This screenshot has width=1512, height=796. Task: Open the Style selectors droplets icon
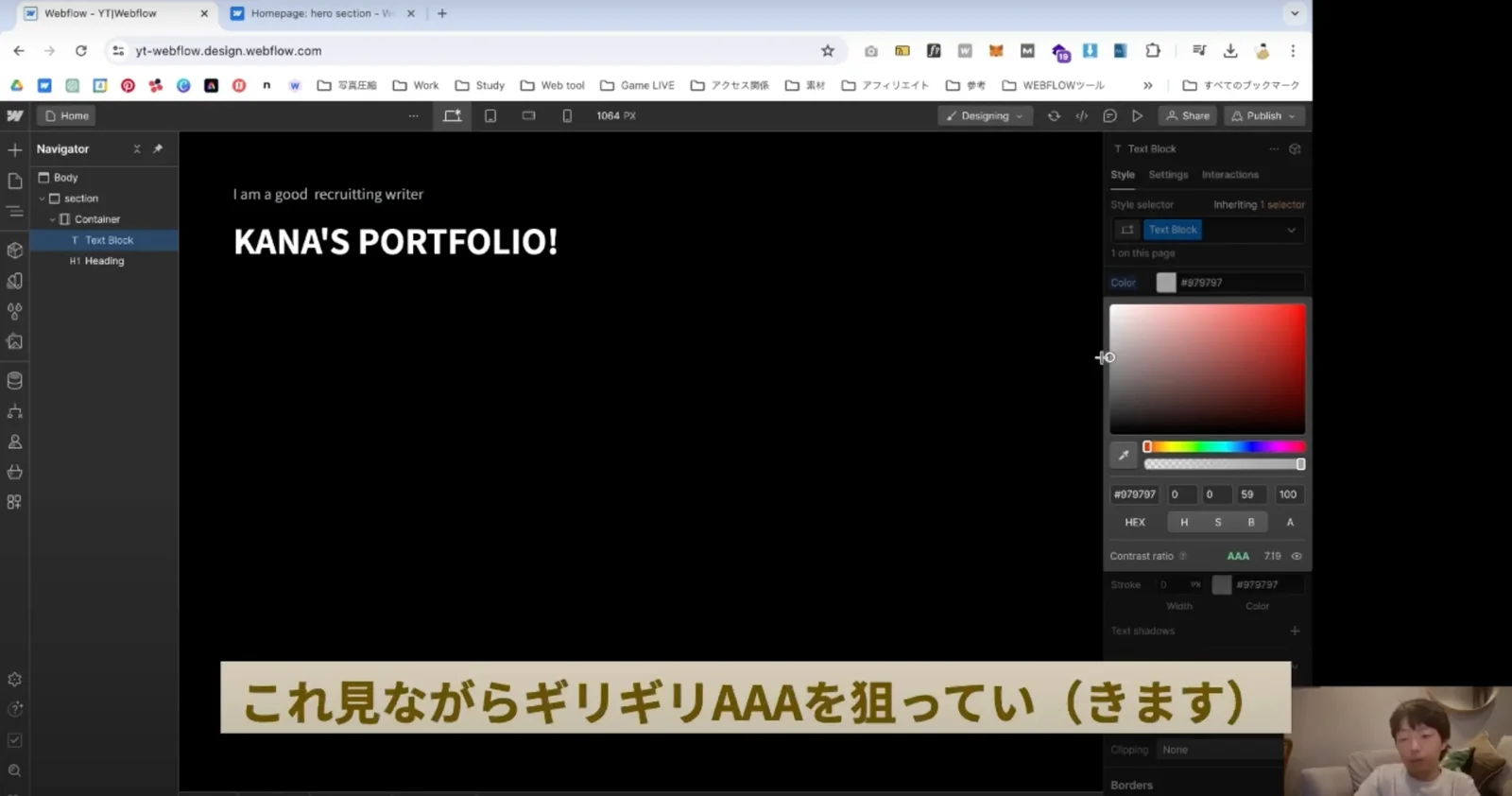(x=15, y=311)
